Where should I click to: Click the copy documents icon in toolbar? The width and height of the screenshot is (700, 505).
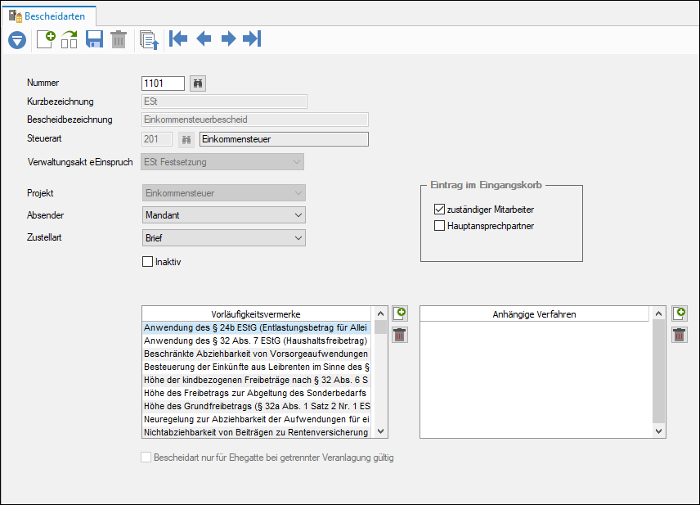click(149, 40)
